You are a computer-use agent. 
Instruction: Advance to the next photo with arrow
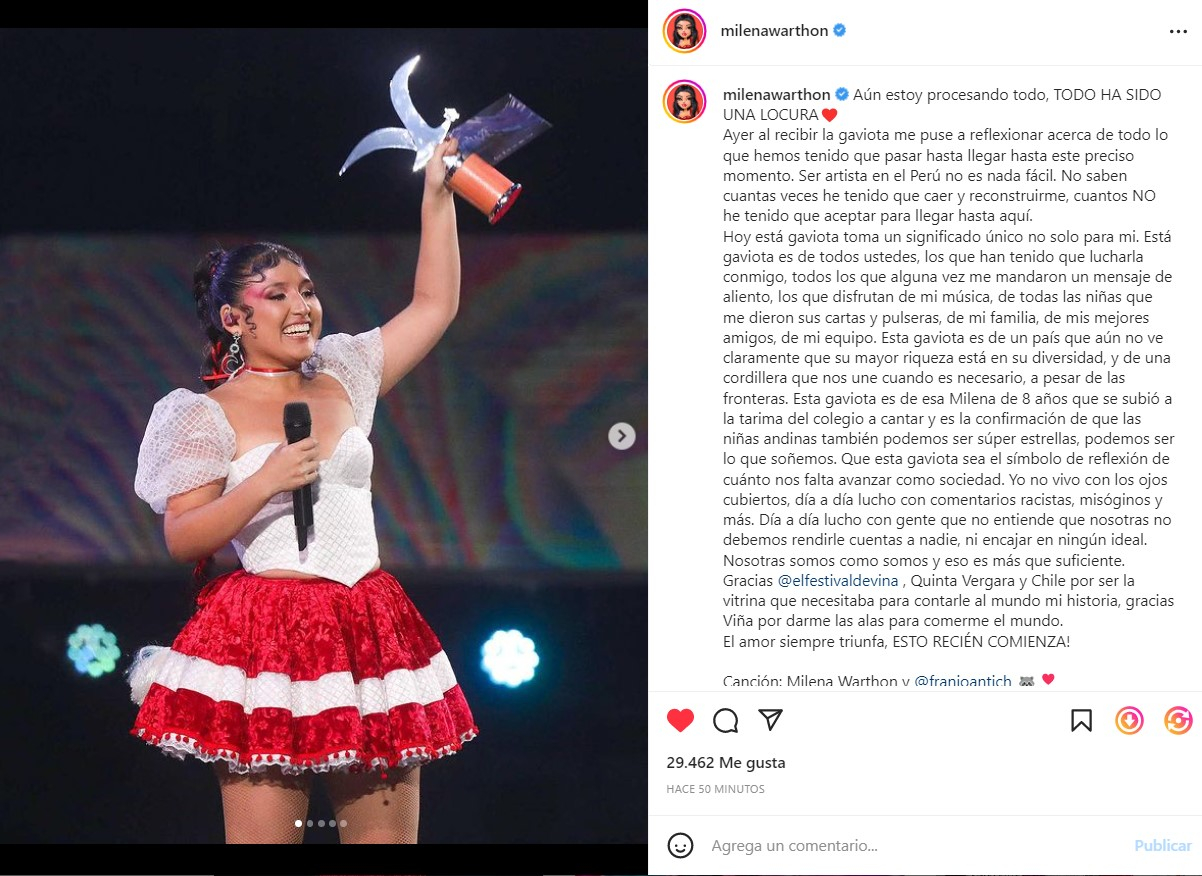coord(622,436)
